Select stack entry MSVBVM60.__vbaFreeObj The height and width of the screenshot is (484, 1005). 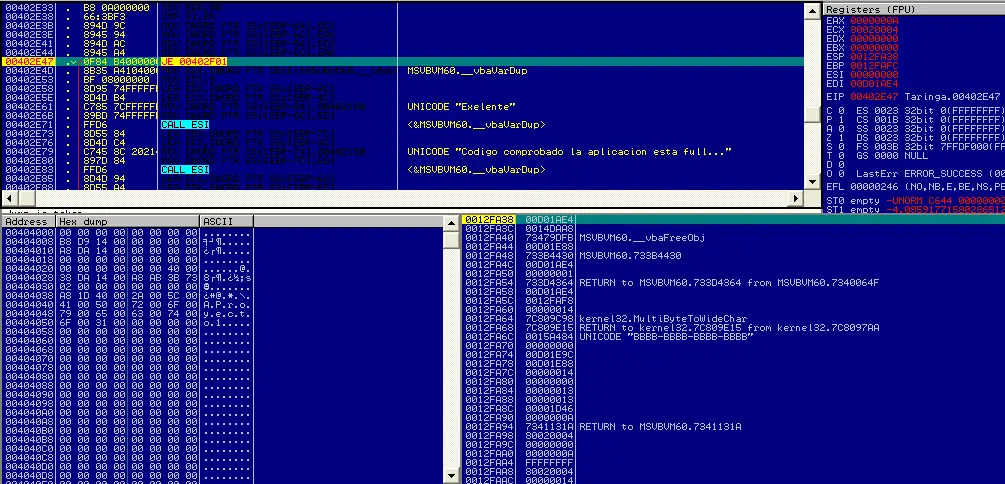coord(642,237)
